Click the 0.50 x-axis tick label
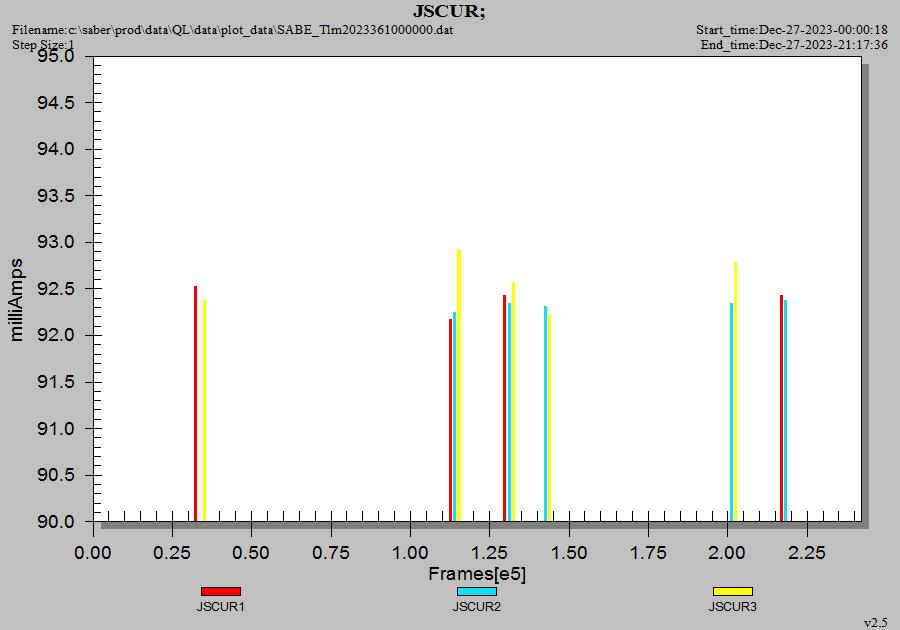Image resolution: width=900 pixels, height=630 pixels. 251,553
